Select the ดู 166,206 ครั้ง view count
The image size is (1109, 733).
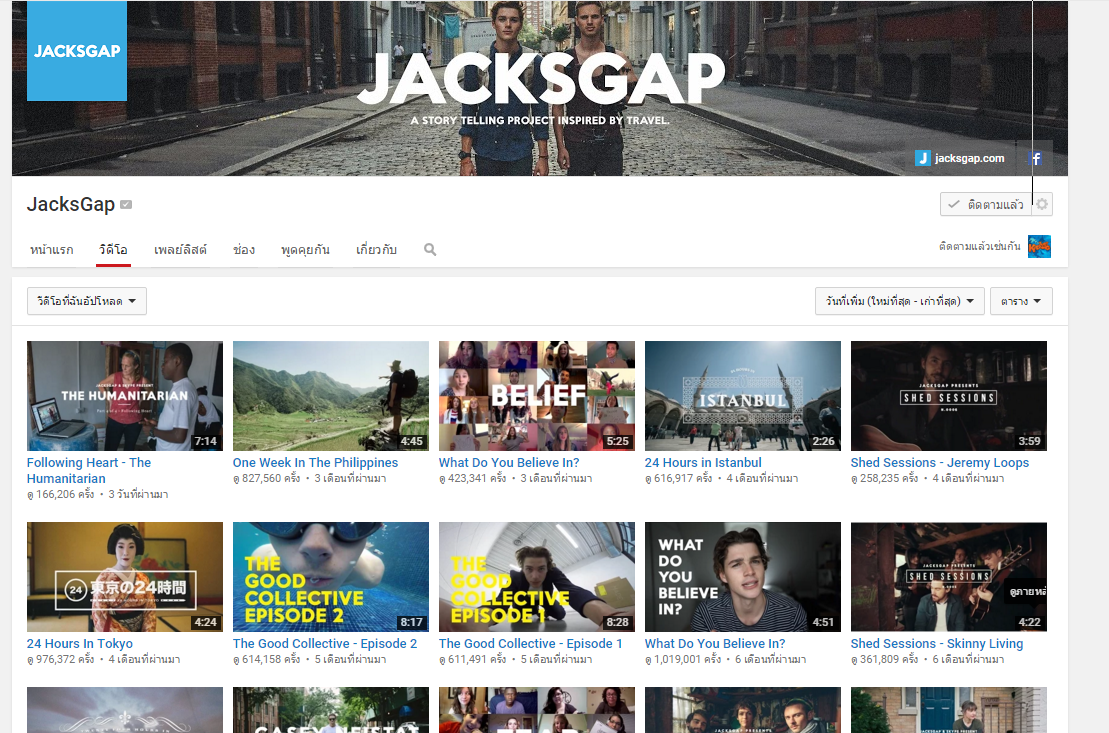click(x=60, y=495)
